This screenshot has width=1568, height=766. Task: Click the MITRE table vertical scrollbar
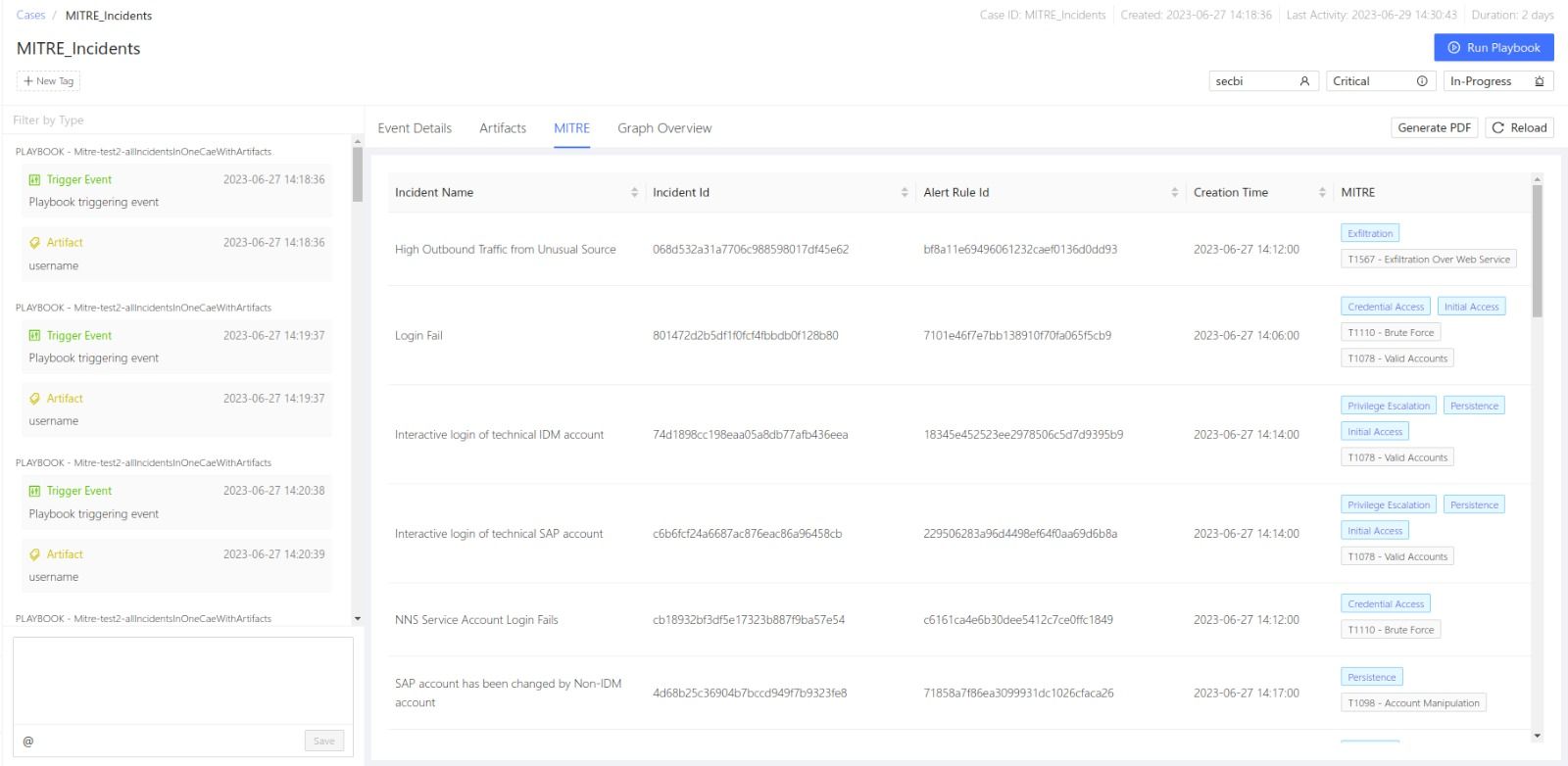[x=1537, y=251]
